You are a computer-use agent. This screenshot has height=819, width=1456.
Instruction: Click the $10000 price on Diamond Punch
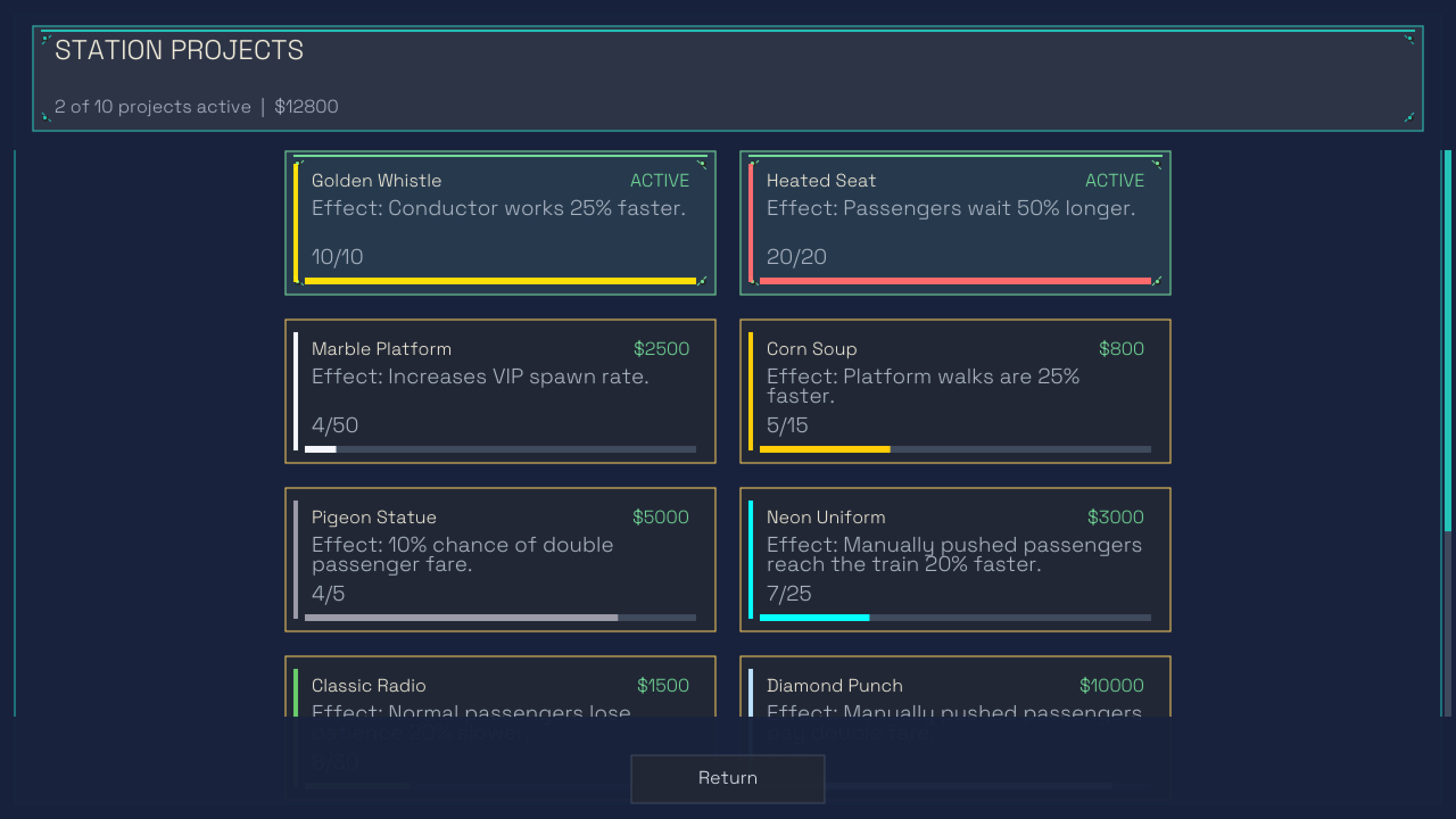click(1111, 685)
